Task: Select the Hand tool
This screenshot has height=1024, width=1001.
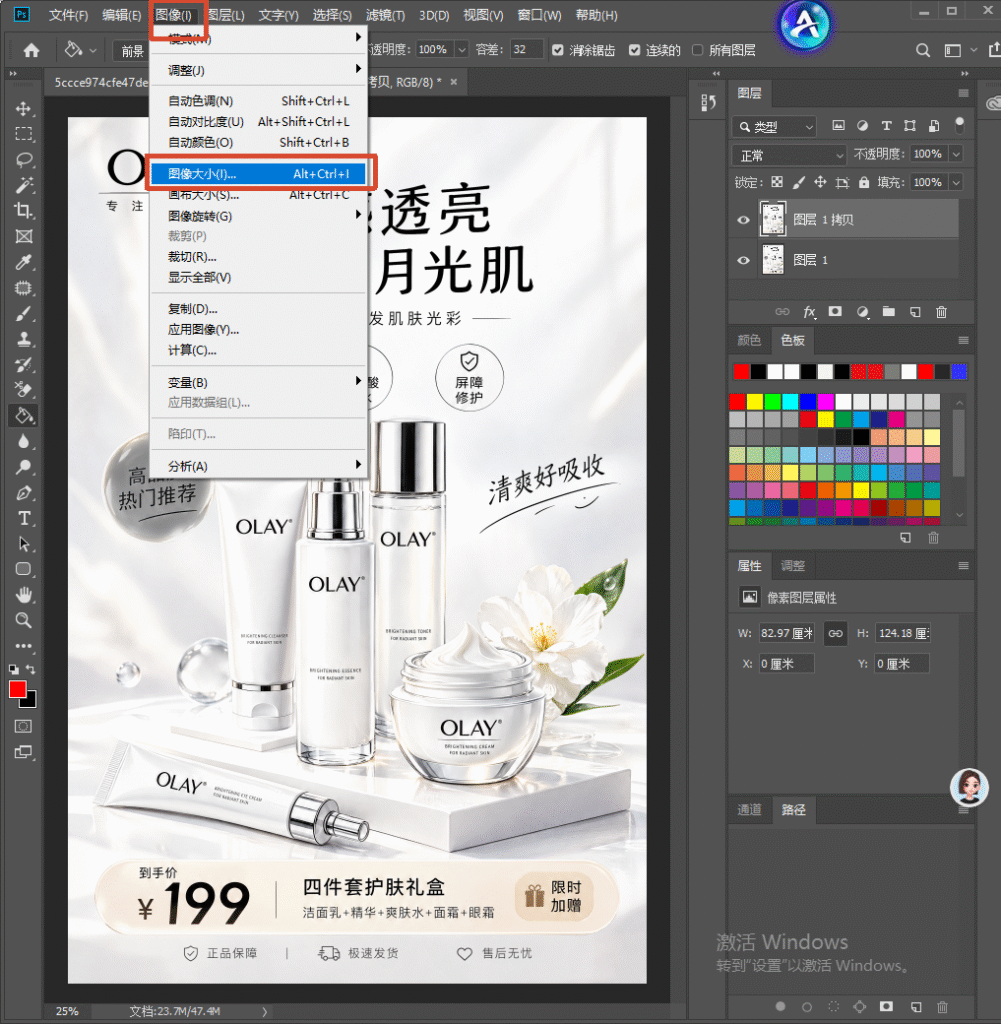Action: 24,595
